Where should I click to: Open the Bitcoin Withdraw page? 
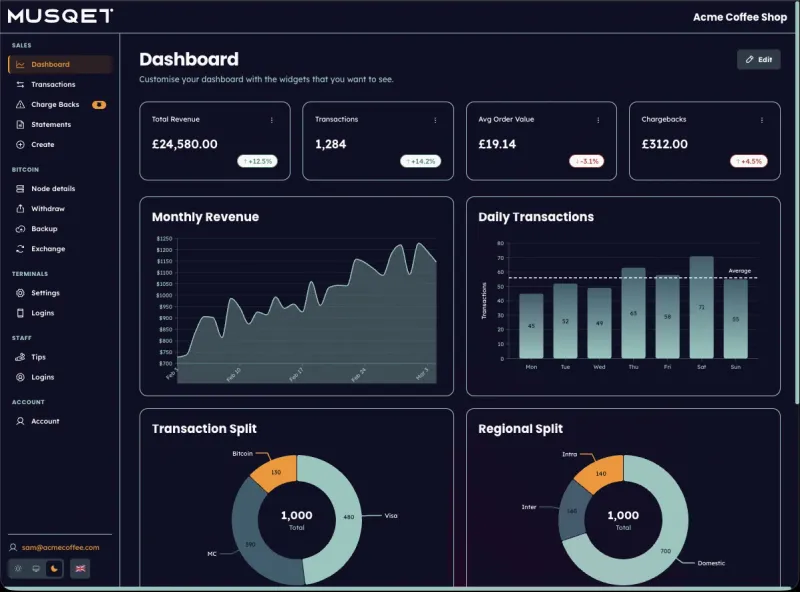coord(47,208)
